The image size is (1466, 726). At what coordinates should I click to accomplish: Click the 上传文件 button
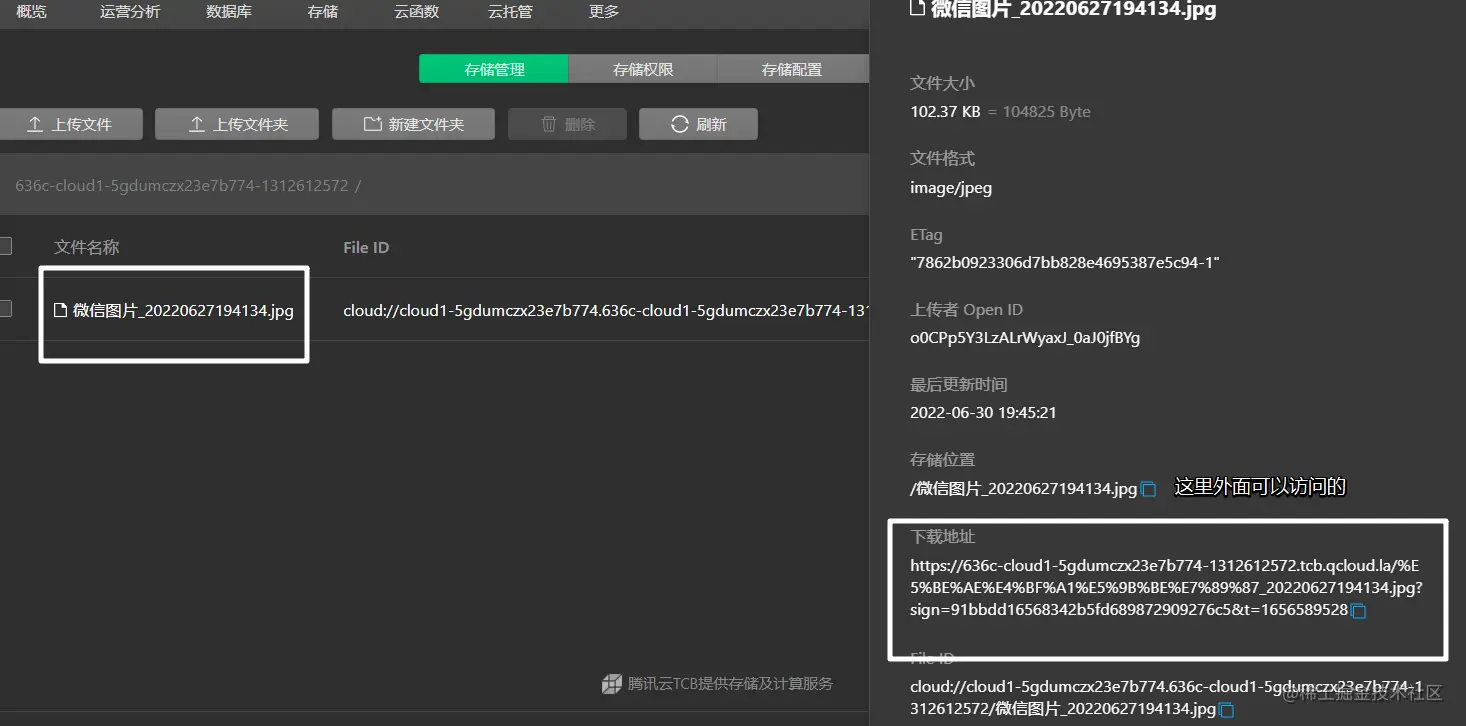tap(70, 124)
